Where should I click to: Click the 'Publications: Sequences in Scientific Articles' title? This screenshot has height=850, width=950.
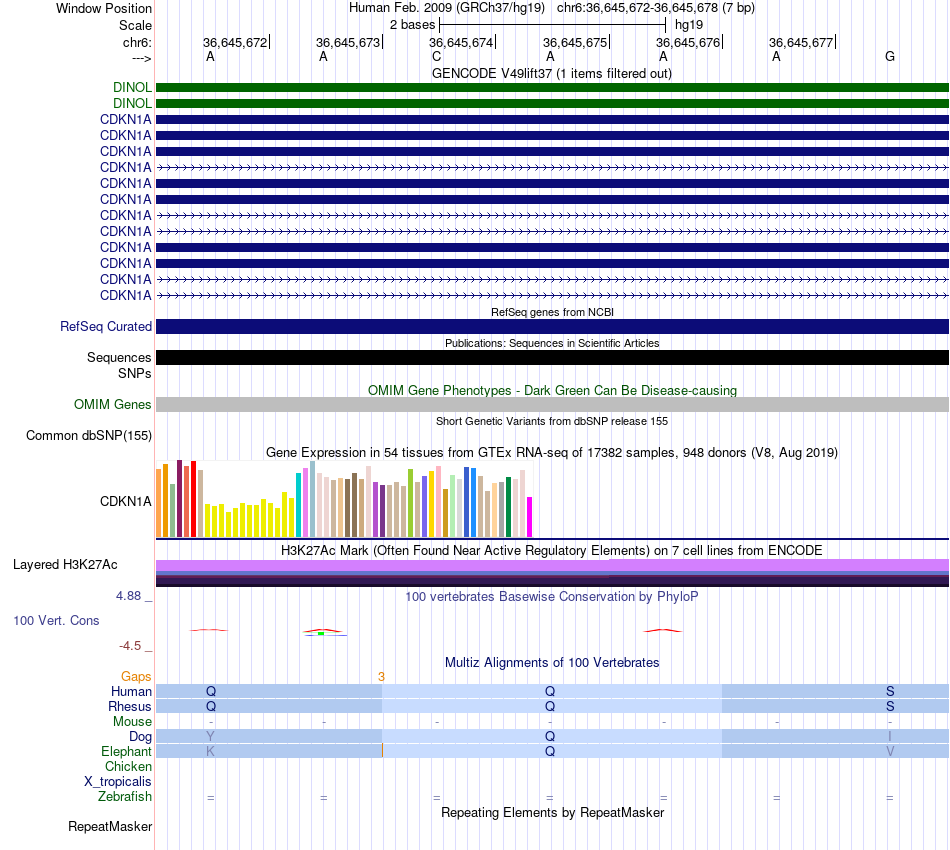(552, 343)
